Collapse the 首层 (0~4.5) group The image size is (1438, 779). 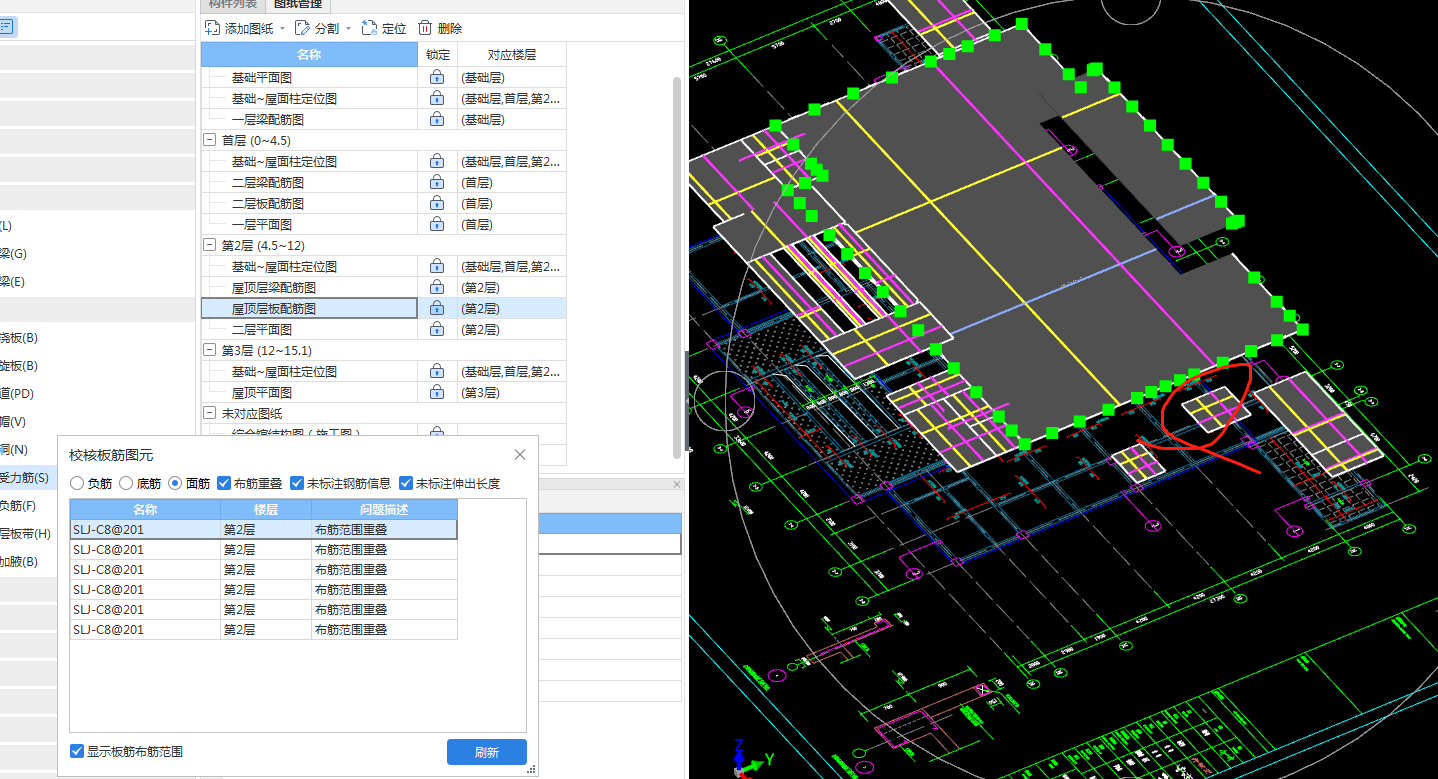click(209, 140)
